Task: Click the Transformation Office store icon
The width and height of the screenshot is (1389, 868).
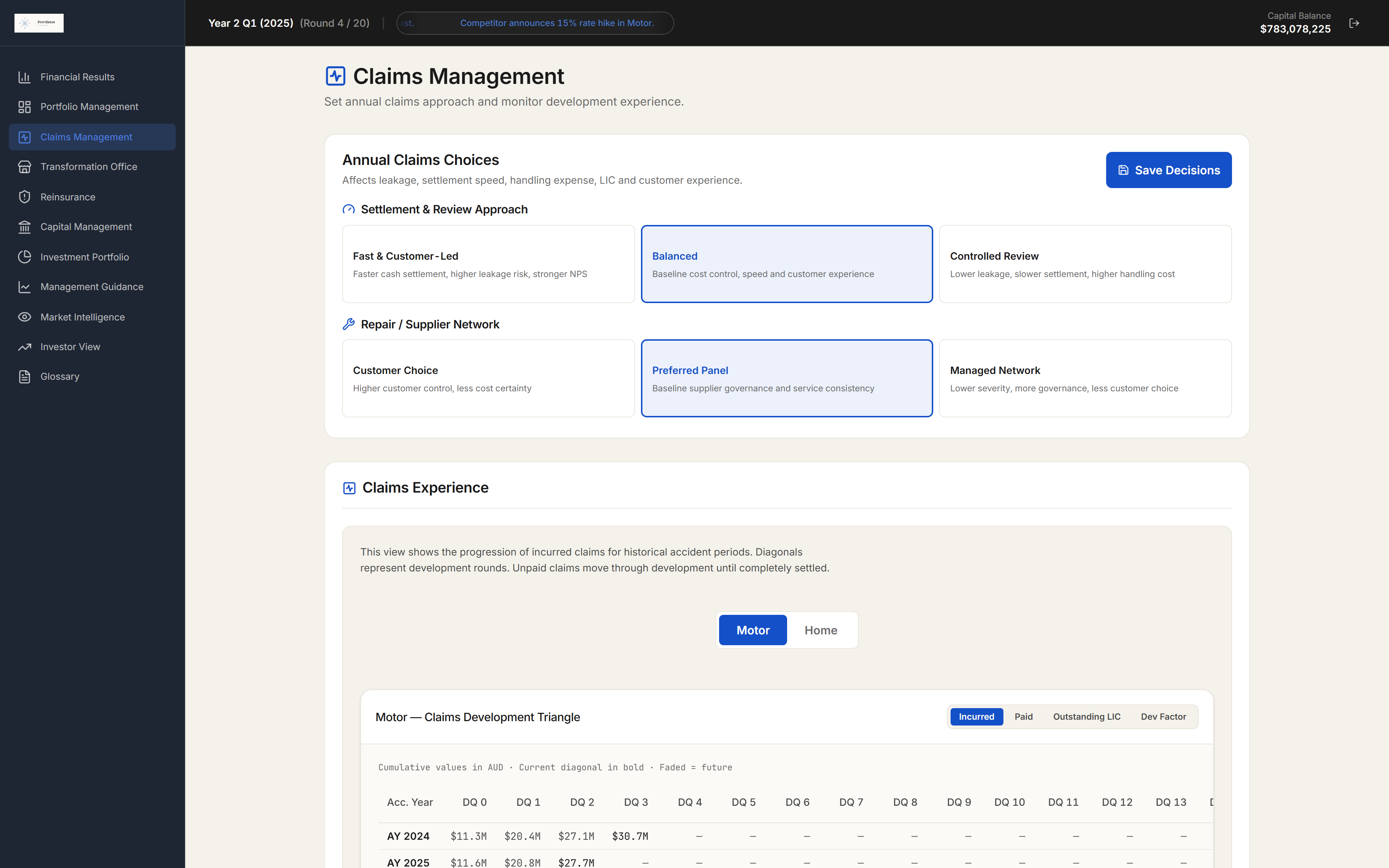Action: [x=24, y=167]
